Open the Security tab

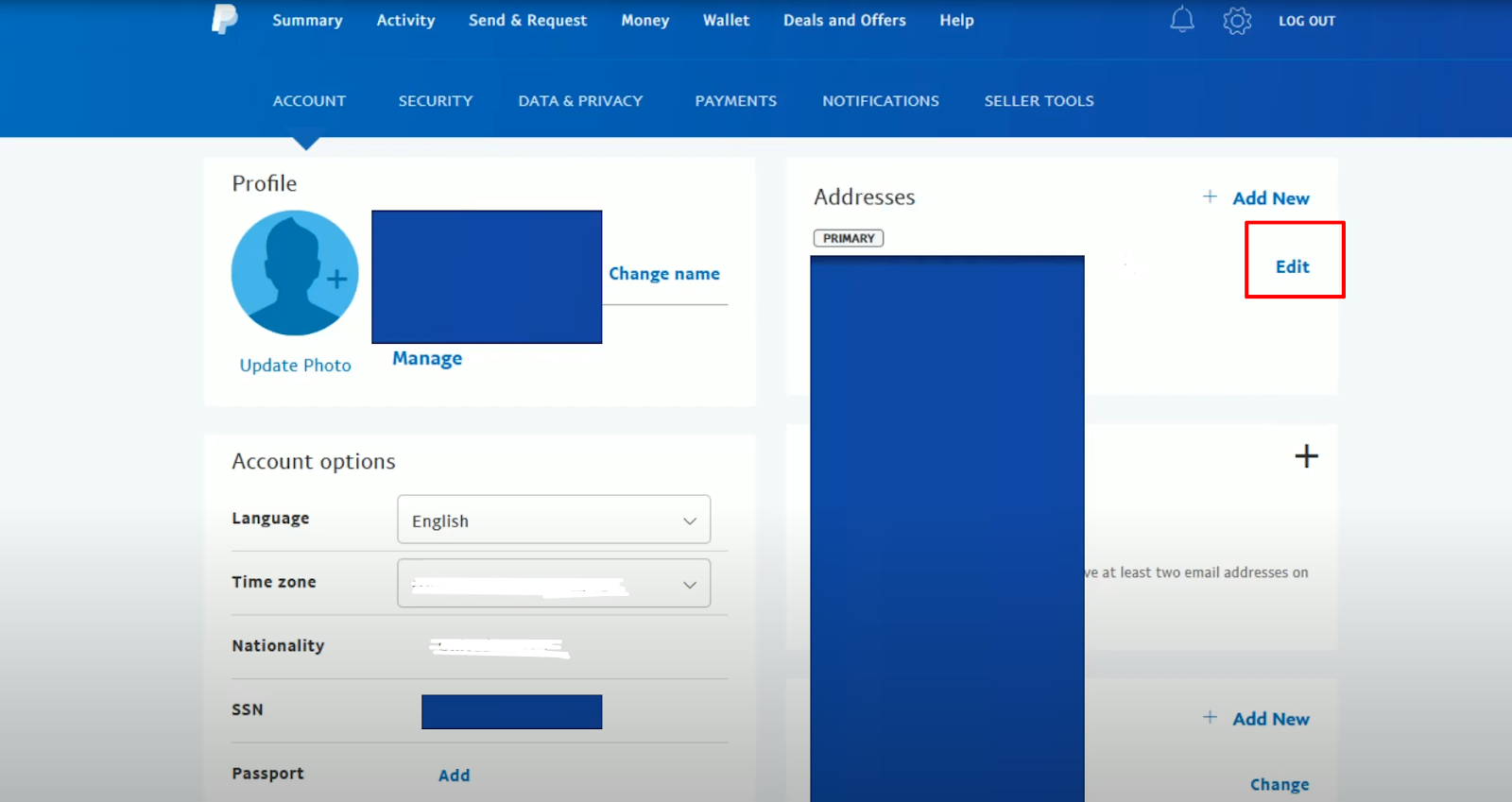coord(435,101)
